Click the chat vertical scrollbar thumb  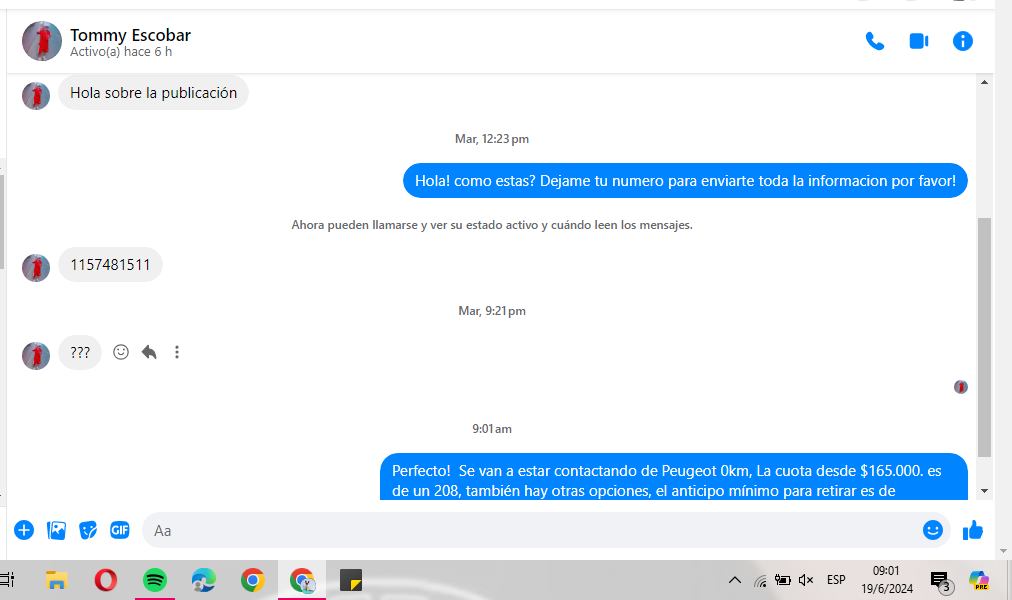(x=984, y=337)
